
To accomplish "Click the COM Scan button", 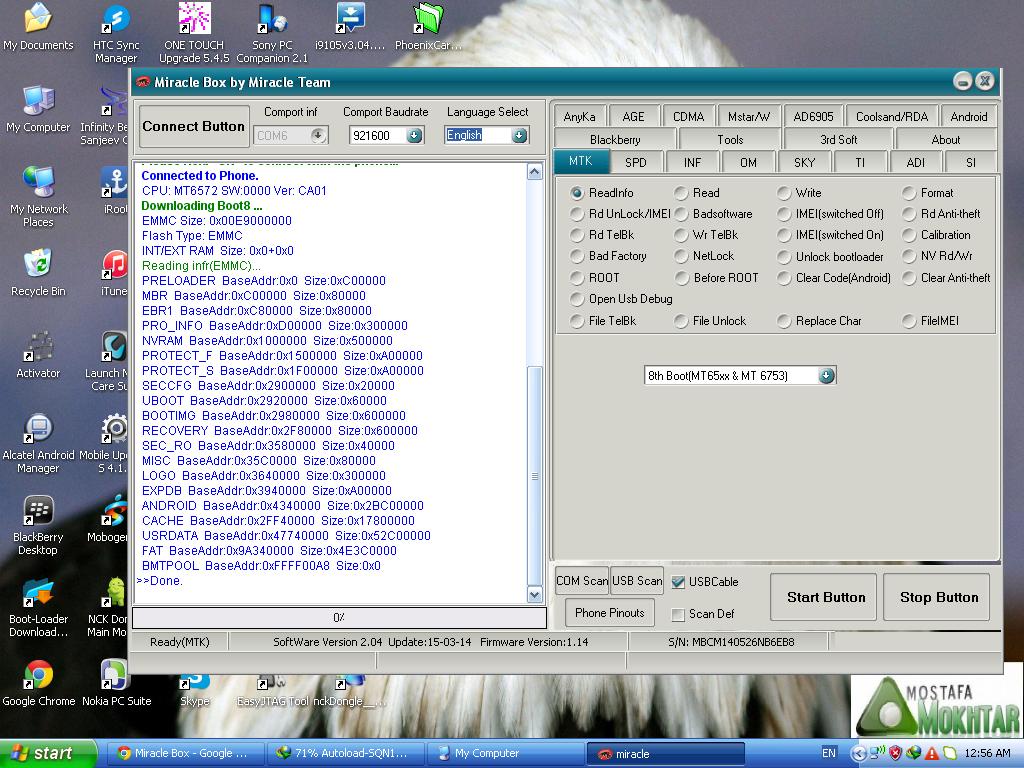I will (582, 581).
